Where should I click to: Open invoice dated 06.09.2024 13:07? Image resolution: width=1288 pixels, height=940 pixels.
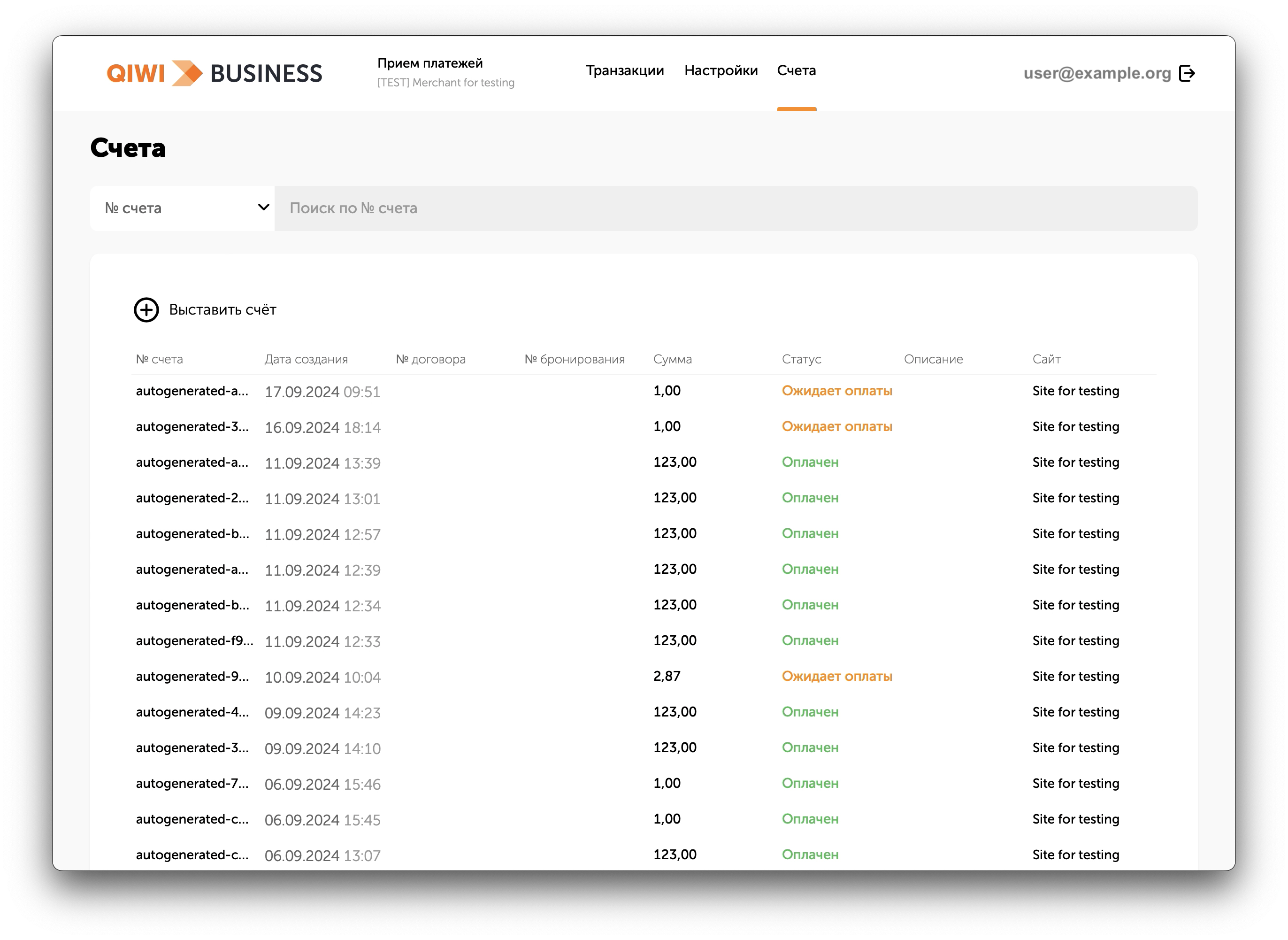pos(322,856)
